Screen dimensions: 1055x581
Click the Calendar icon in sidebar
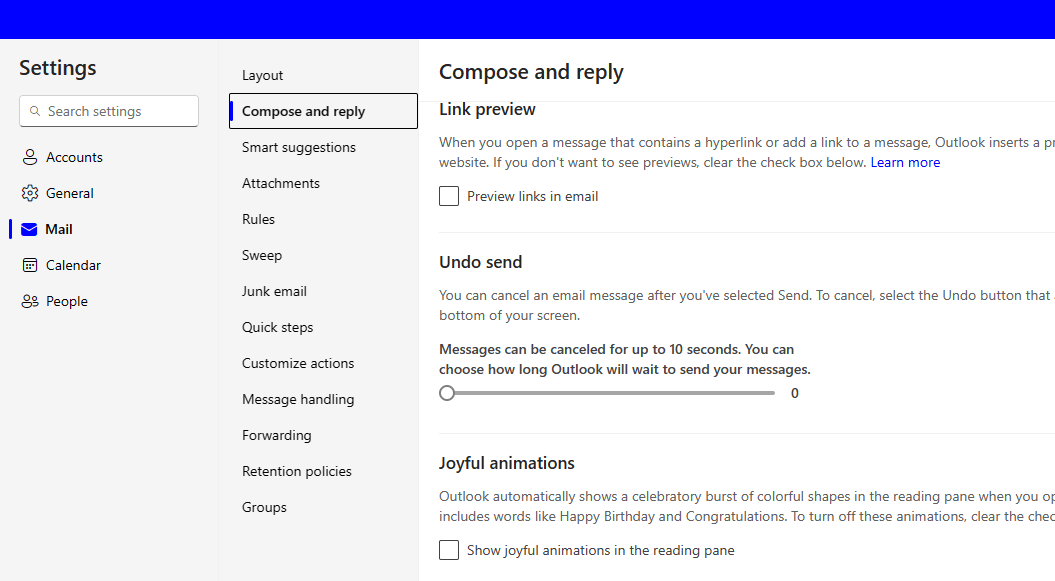(30, 265)
